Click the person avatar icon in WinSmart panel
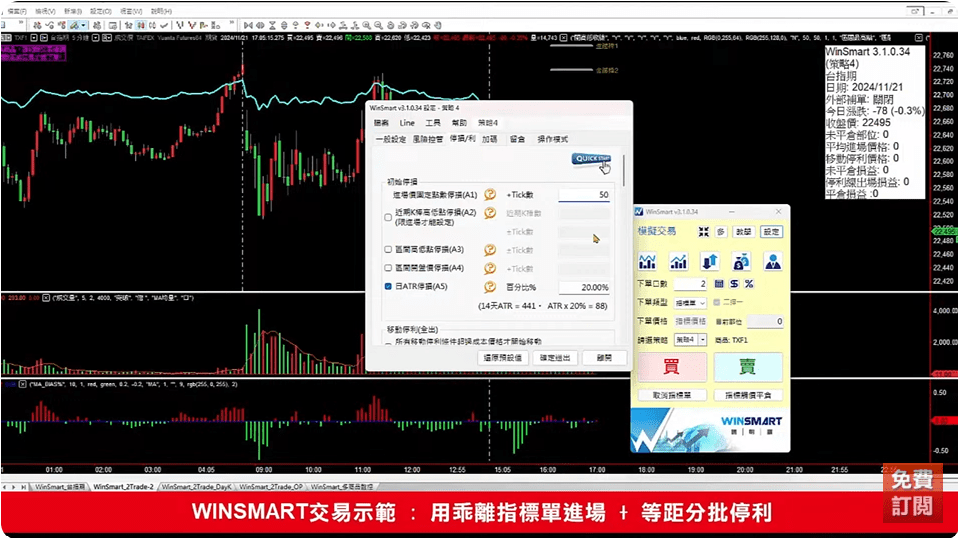Viewport: 958px width, 538px height. [773, 262]
